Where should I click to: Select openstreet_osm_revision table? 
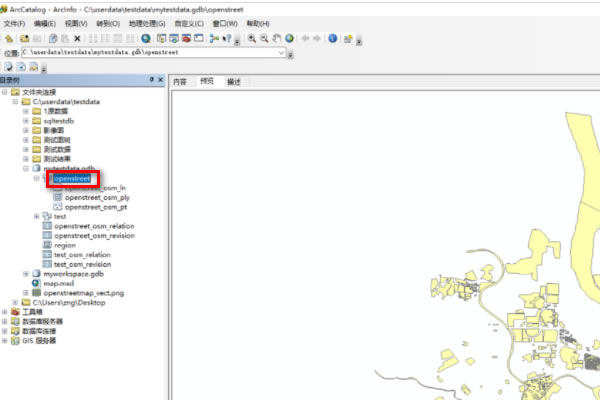pos(95,236)
